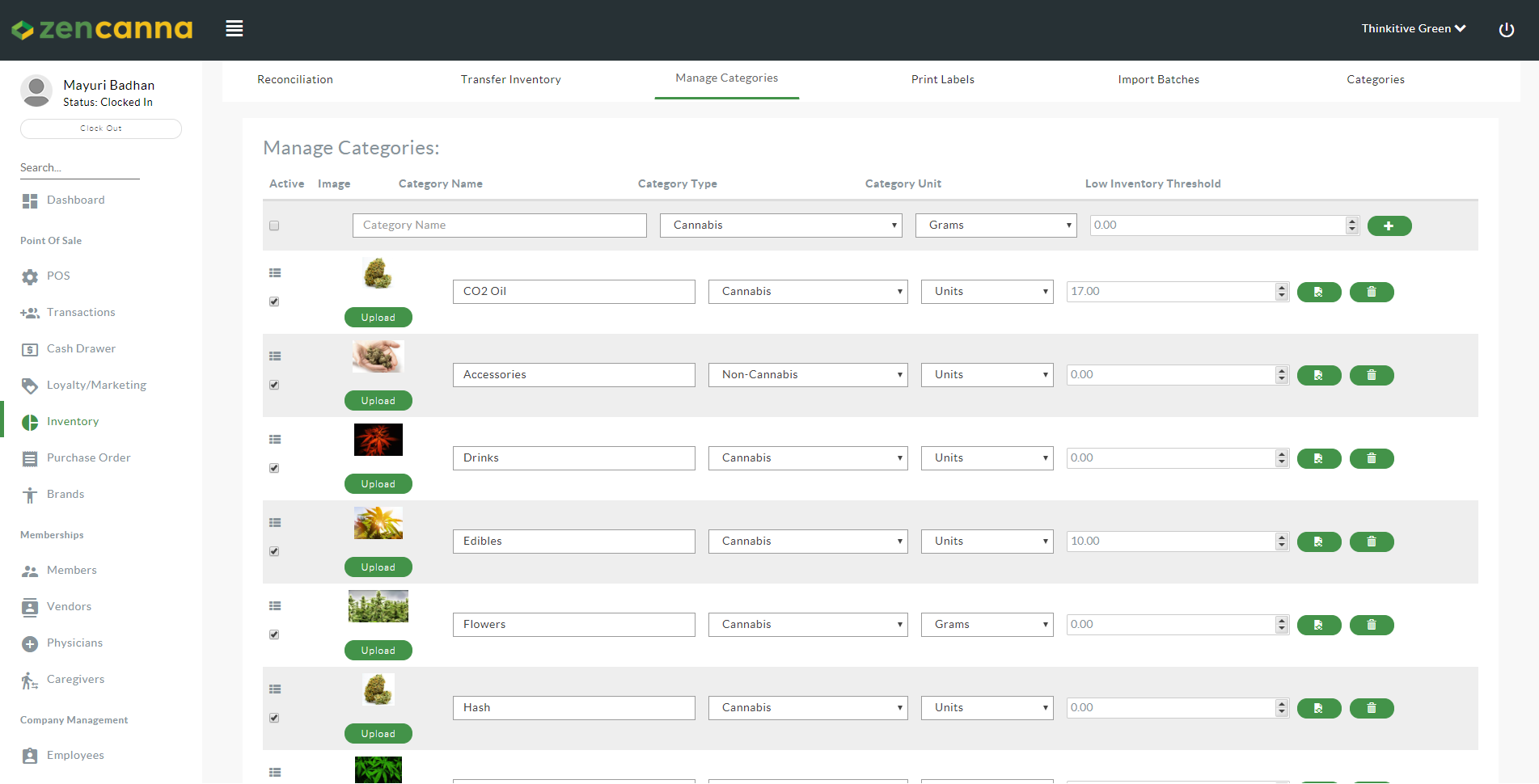Image resolution: width=1539 pixels, height=784 pixels.
Task: Switch to the Reconciliation tab
Action: tap(295, 80)
